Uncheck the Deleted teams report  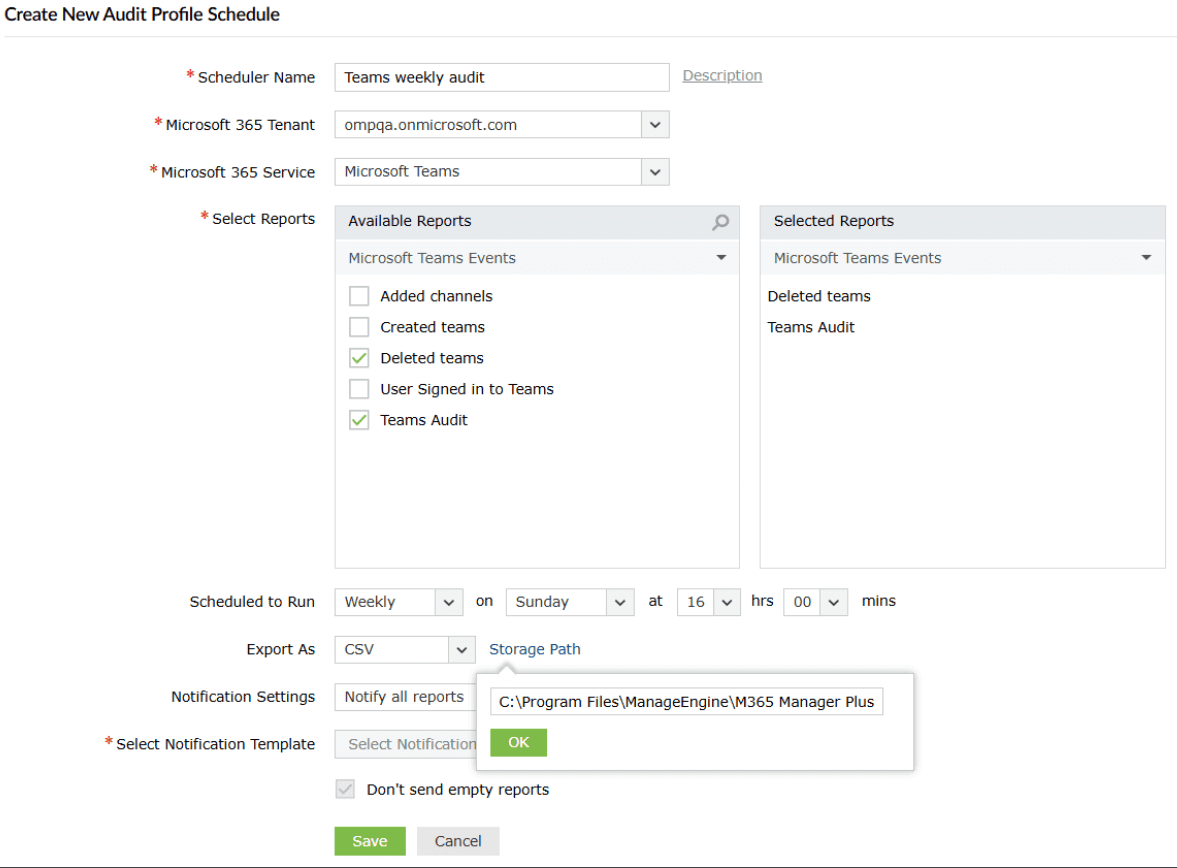359,357
